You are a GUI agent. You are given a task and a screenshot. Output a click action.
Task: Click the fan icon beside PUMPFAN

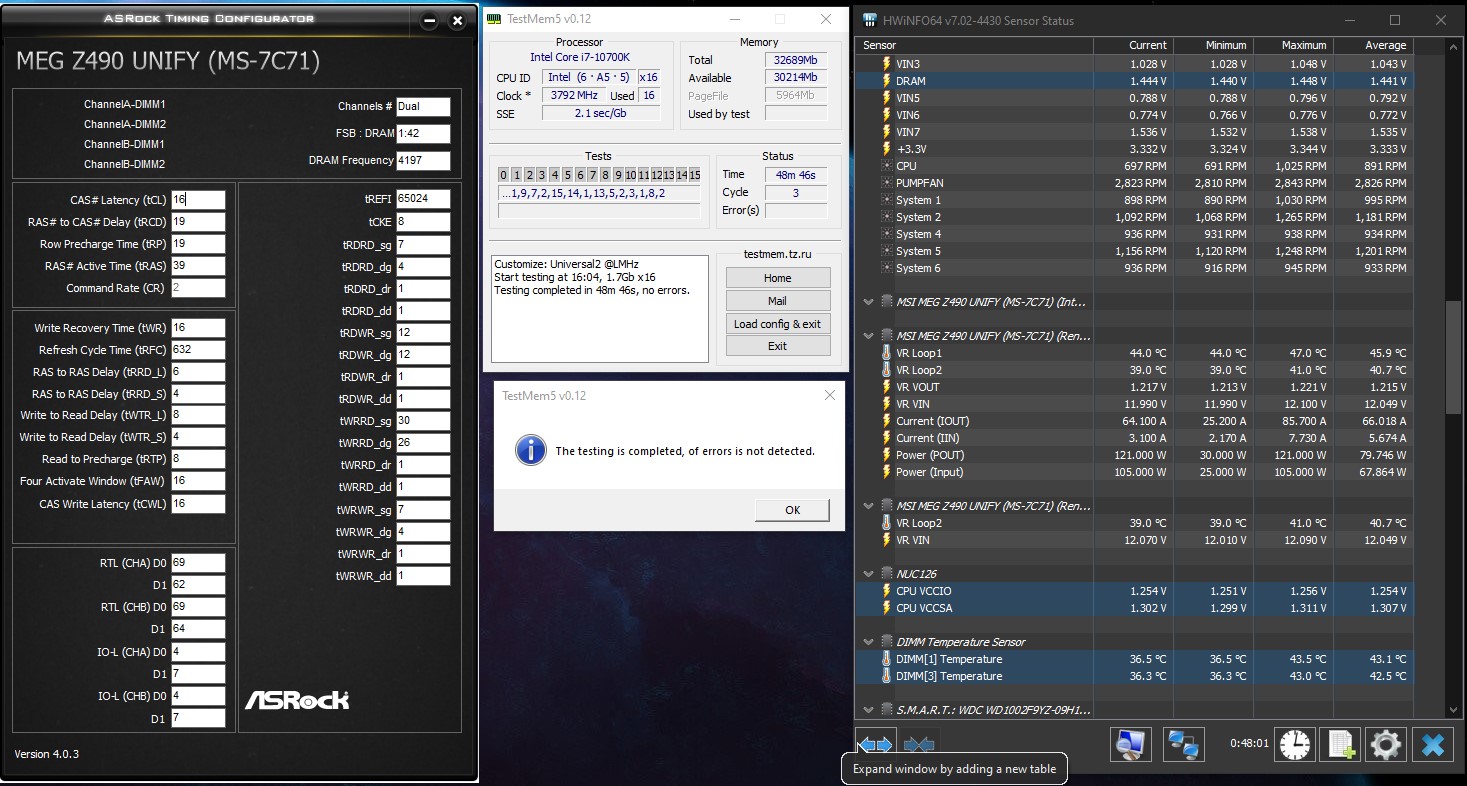pos(886,183)
